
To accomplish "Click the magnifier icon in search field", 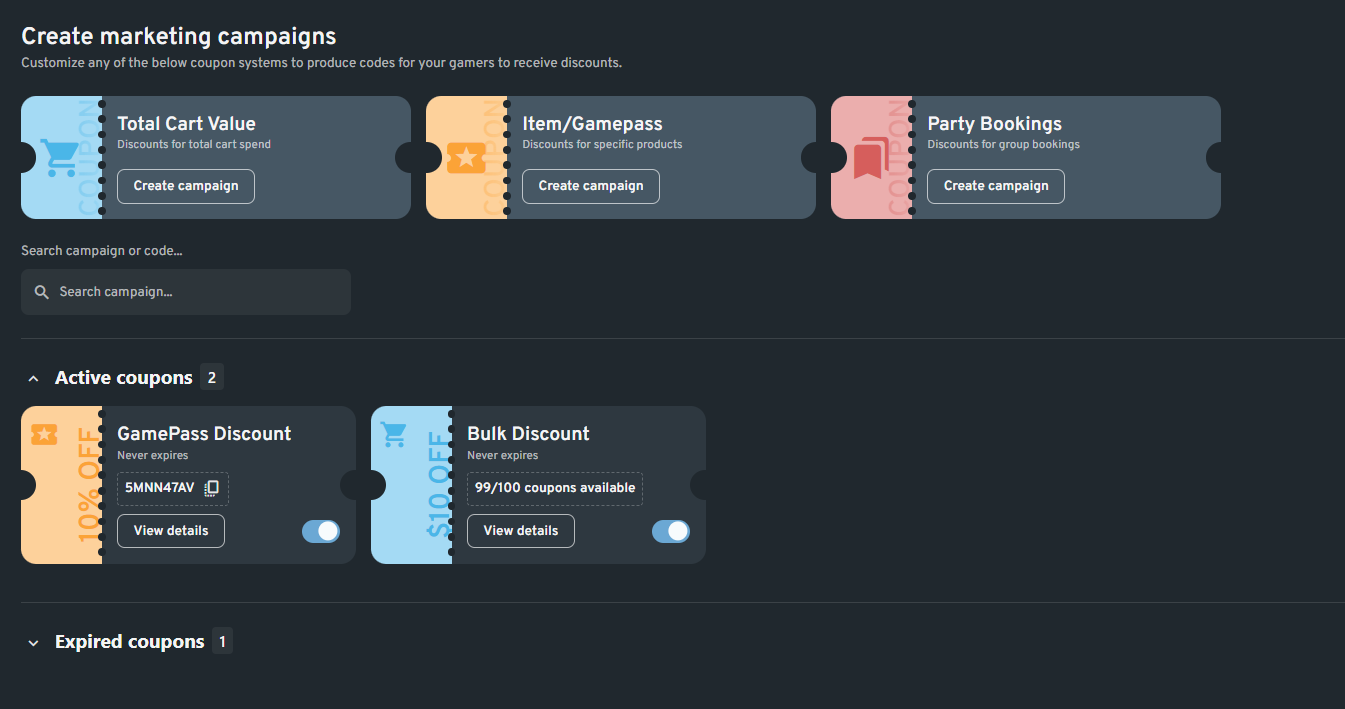I will point(42,292).
